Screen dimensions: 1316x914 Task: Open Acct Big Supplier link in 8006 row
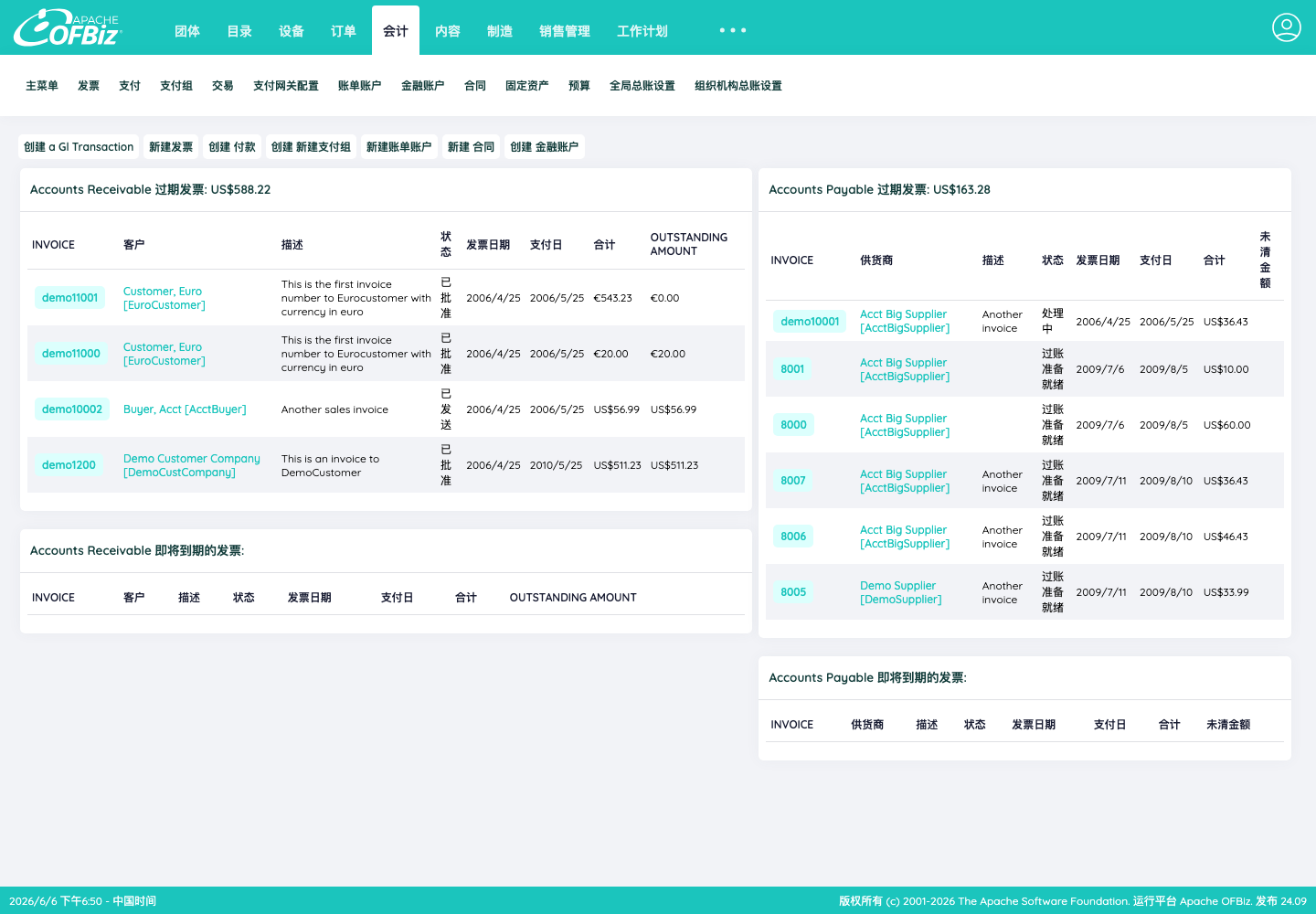click(x=905, y=537)
